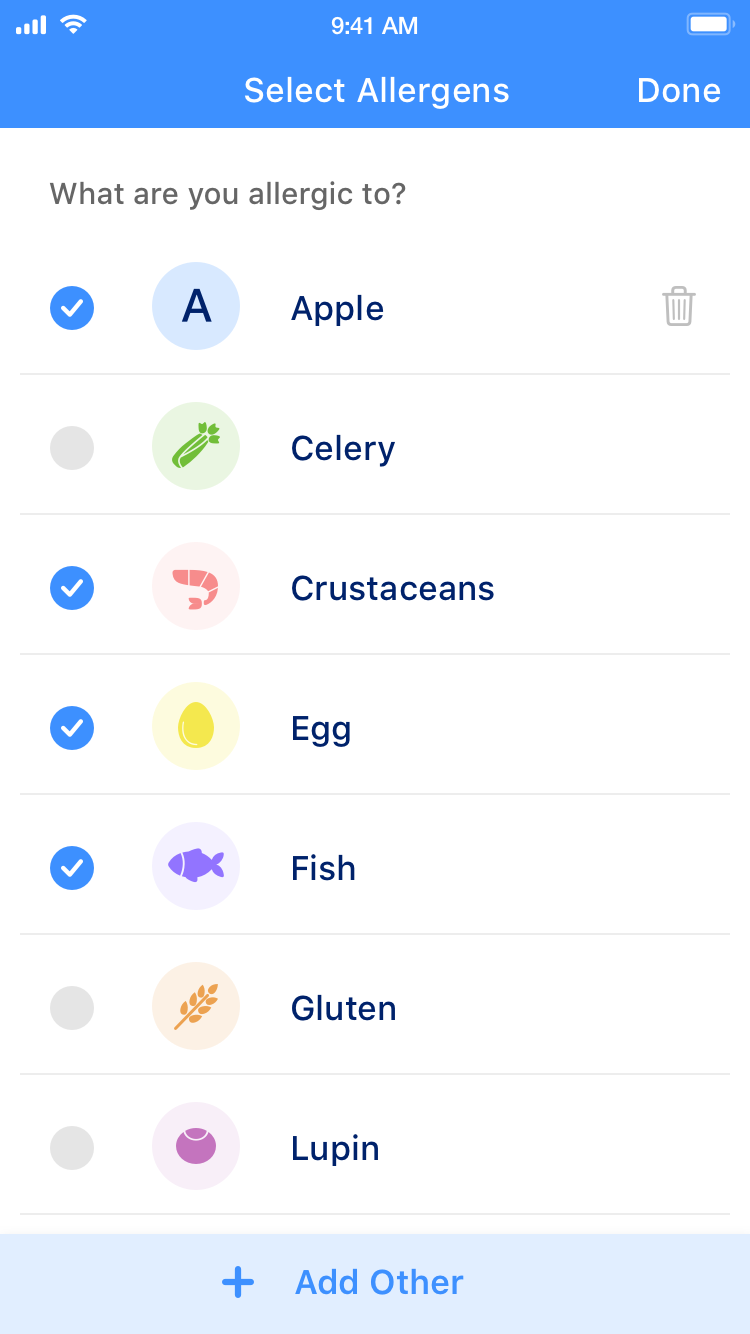Image resolution: width=750 pixels, height=1334 pixels.
Task: Check the Gluten allergen checkbox
Action: [x=72, y=1008]
